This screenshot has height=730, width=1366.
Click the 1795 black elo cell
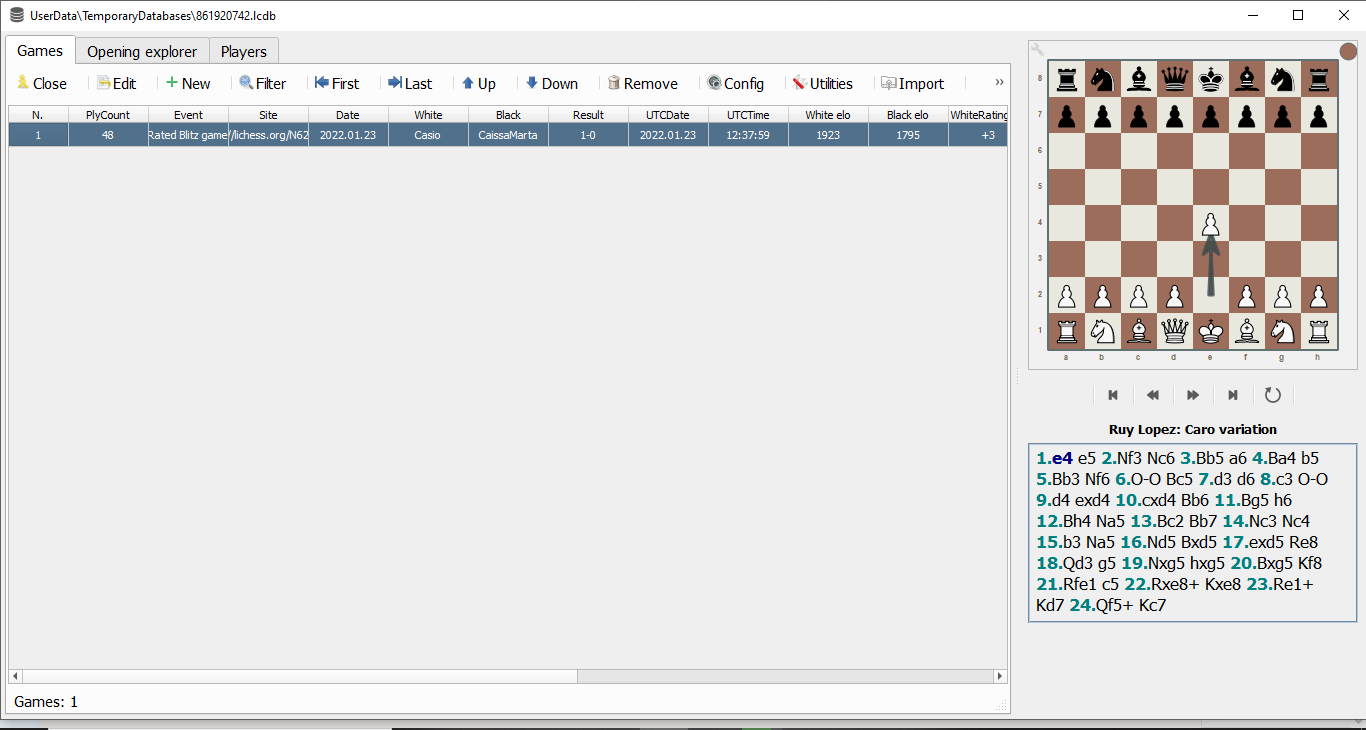pos(908,135)
